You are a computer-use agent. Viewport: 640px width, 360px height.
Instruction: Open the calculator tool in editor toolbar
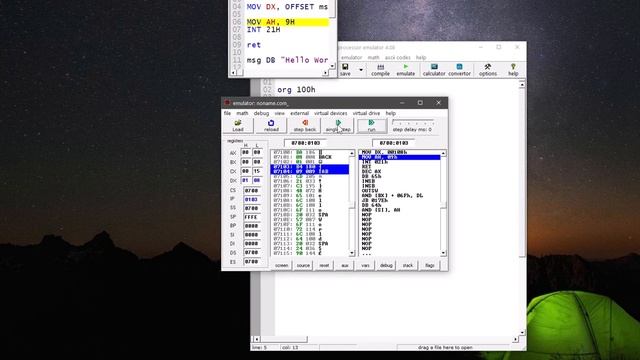click(434, 70)
